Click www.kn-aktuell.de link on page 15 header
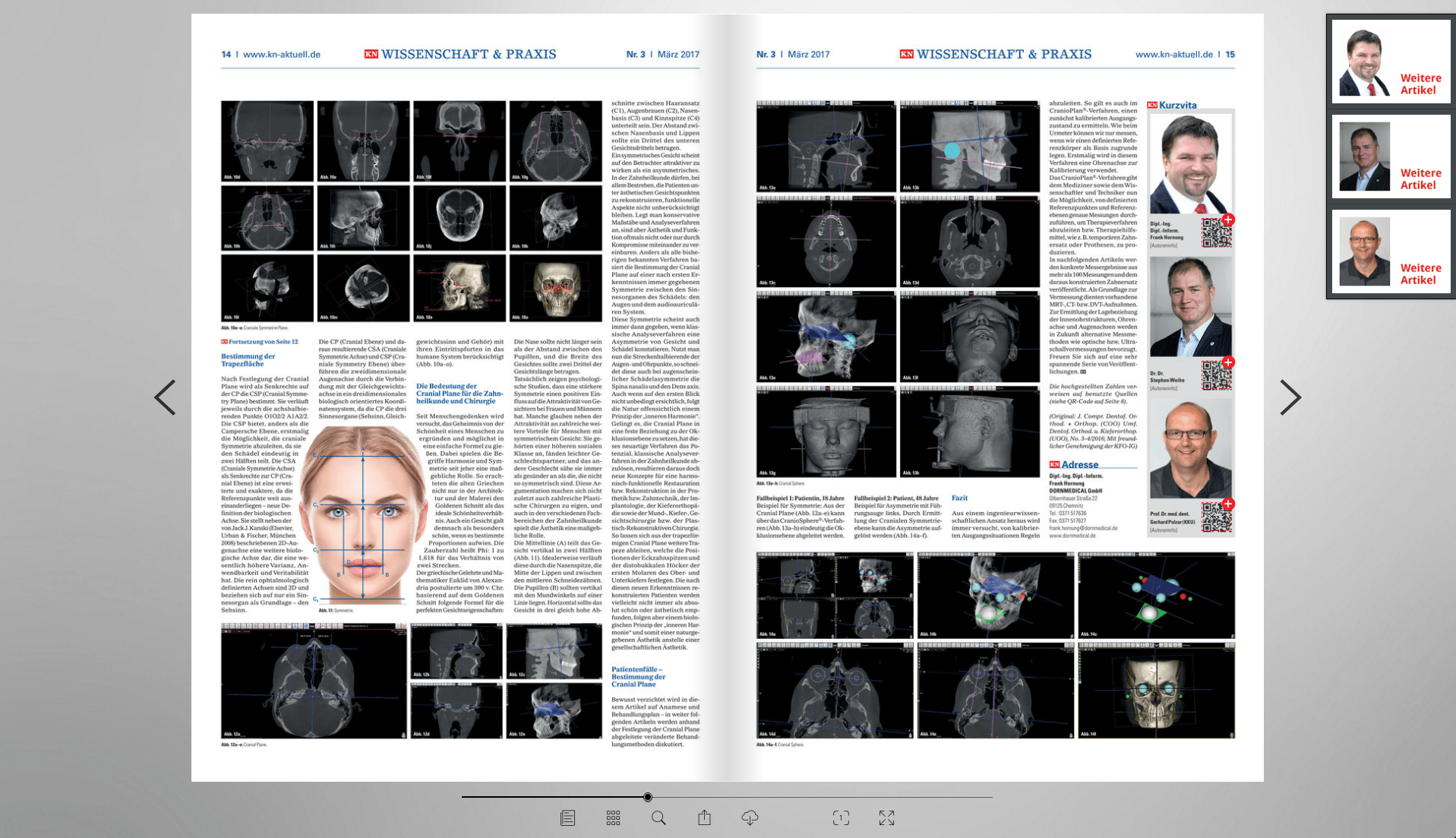This screenshot has width=1456, height=838. coord(1173,55)
